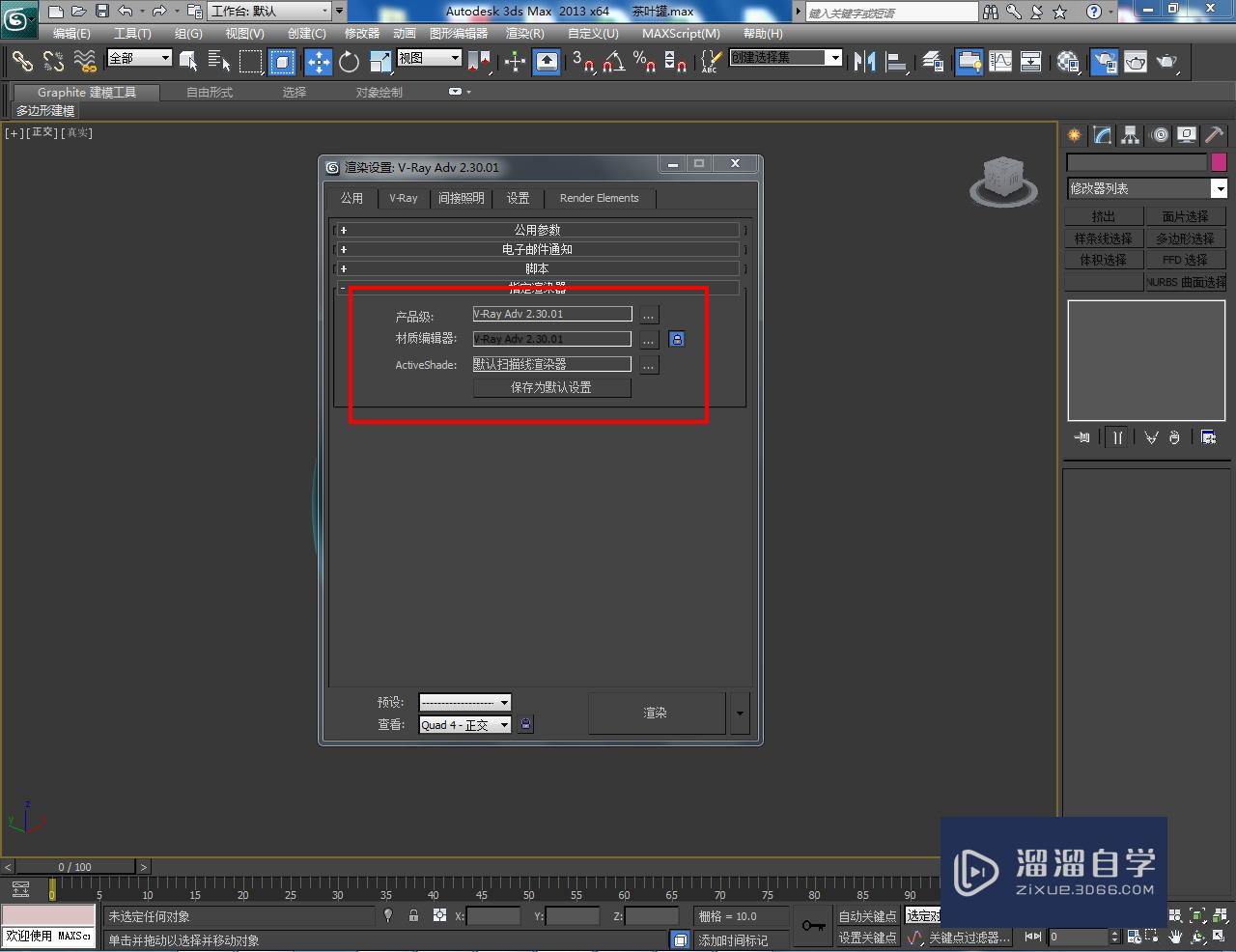The height and width of the screenshot is (952, 1236).
Task: Toggle the viewport lock beside 查看
Action: click(x=525, y=724)
